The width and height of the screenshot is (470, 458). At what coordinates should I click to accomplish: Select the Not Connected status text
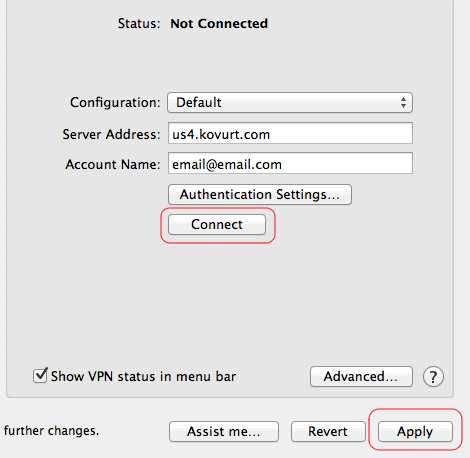pos(219,24)
